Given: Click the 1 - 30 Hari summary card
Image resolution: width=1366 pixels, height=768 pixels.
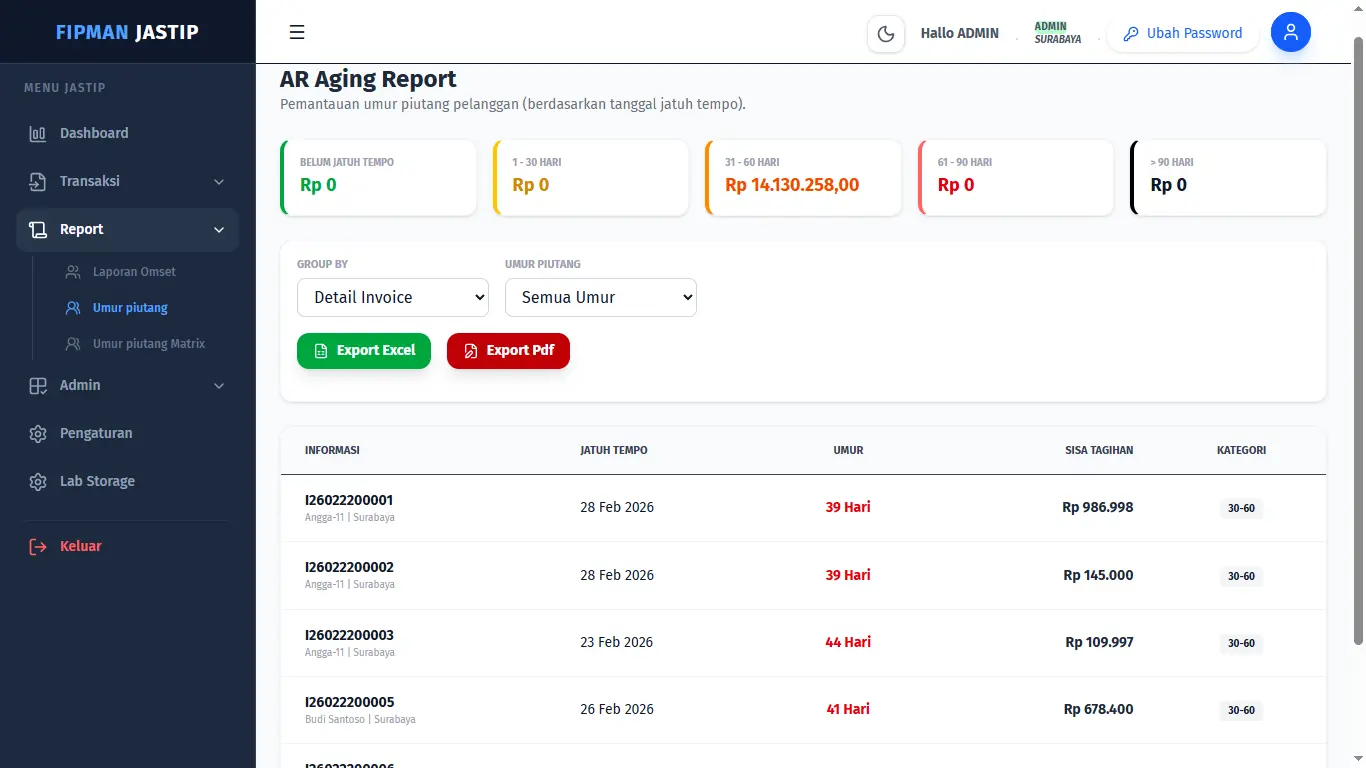Looking at the screenshot, I should coord(591,178).
